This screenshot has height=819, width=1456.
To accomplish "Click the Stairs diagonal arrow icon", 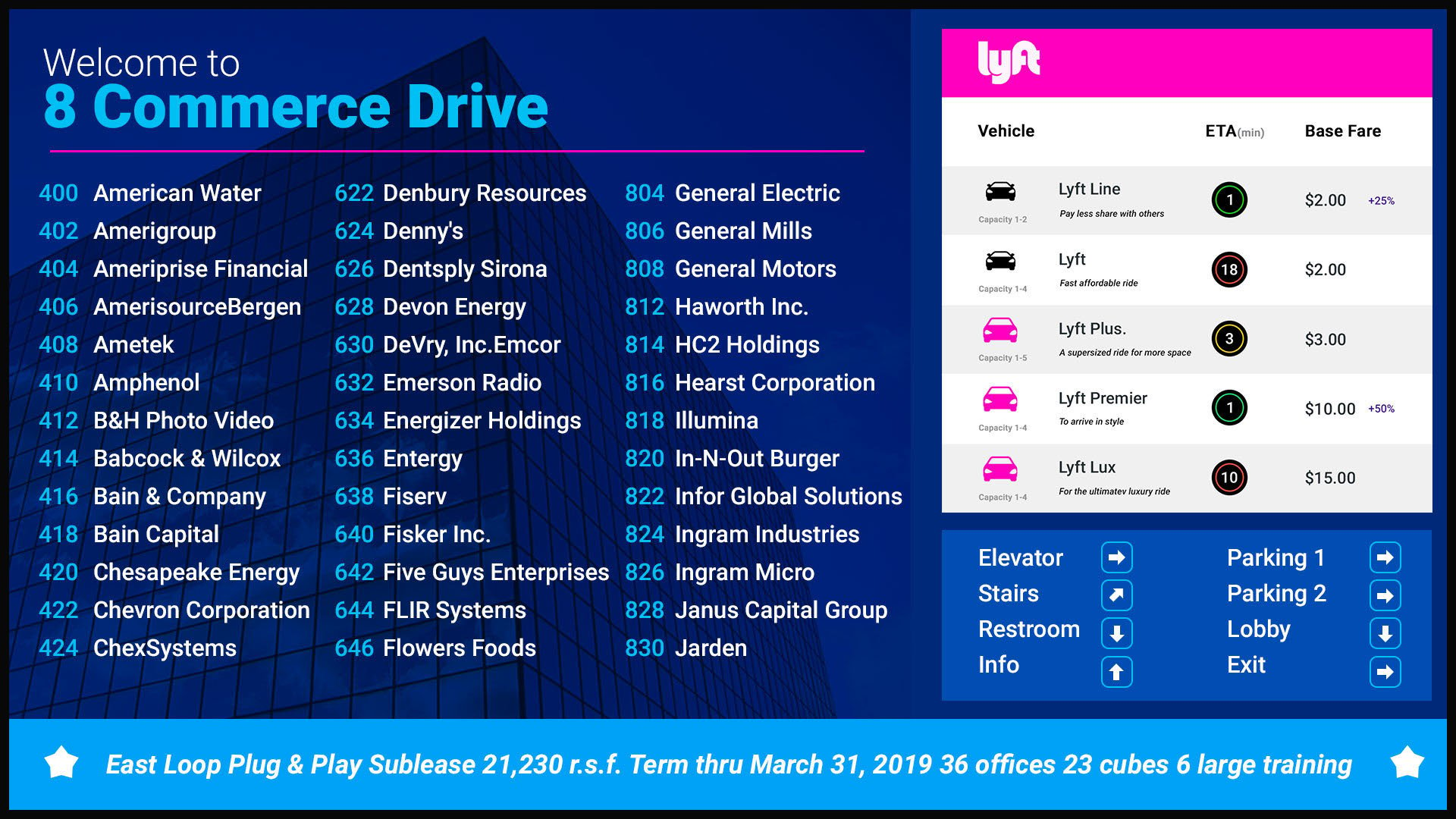I will pyautogui.click(x=1117, y=594).
